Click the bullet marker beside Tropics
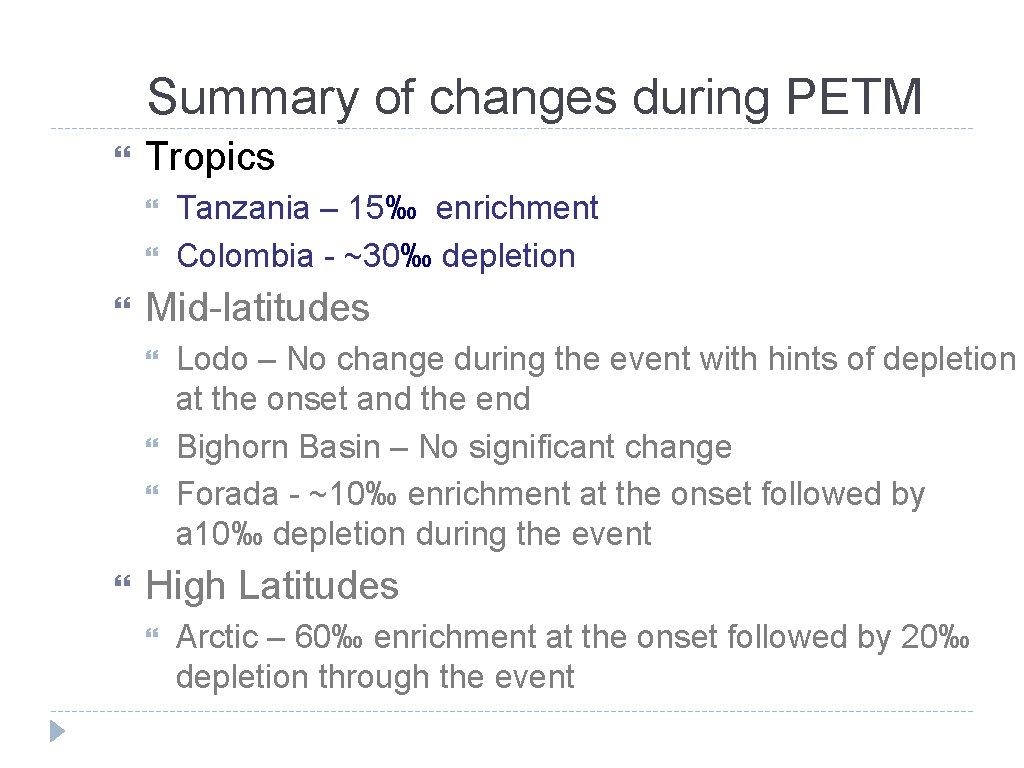 point(123,154)
